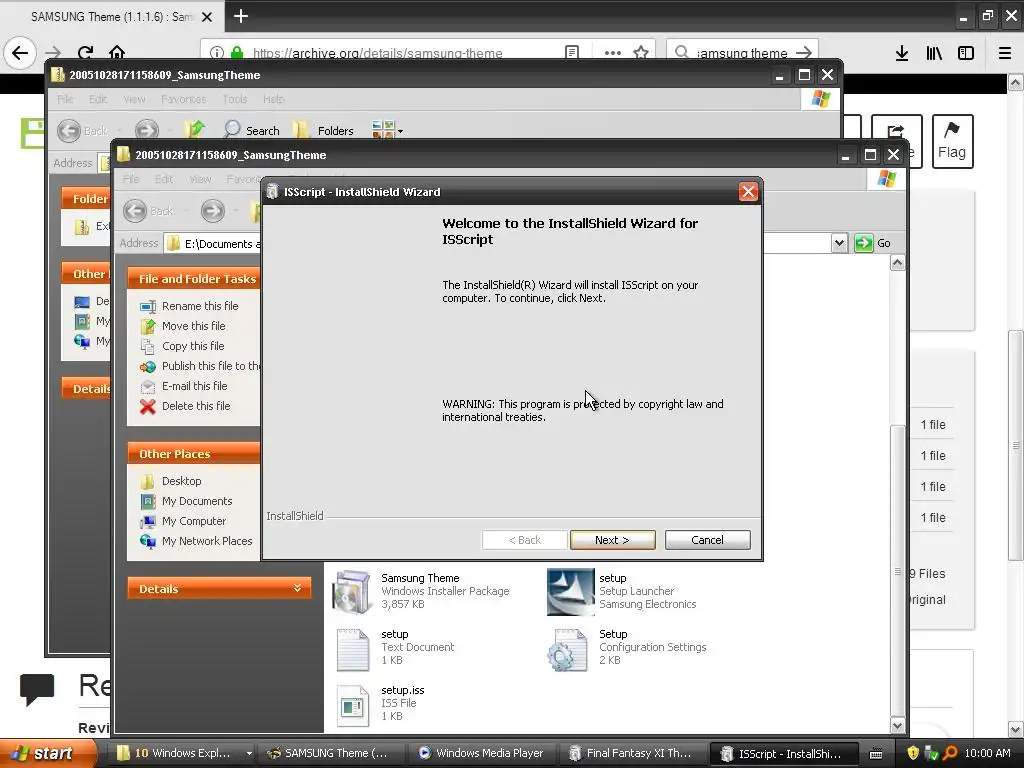Click the Go button in address bar
1024x768 pixels.
pyautogui.click(x=873, y=243)
